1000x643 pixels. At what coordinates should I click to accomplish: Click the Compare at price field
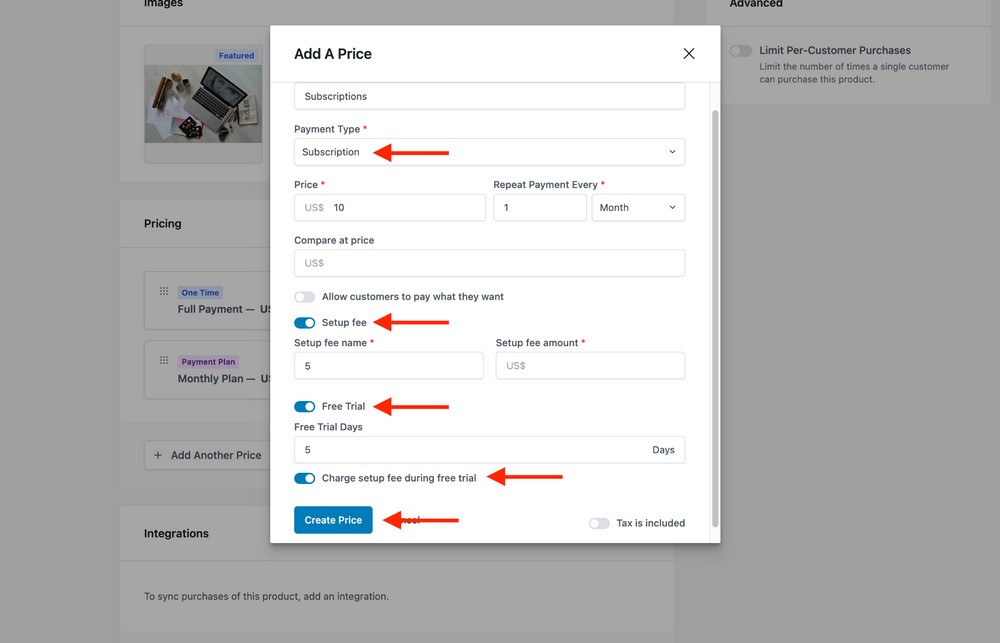(489, 262)
